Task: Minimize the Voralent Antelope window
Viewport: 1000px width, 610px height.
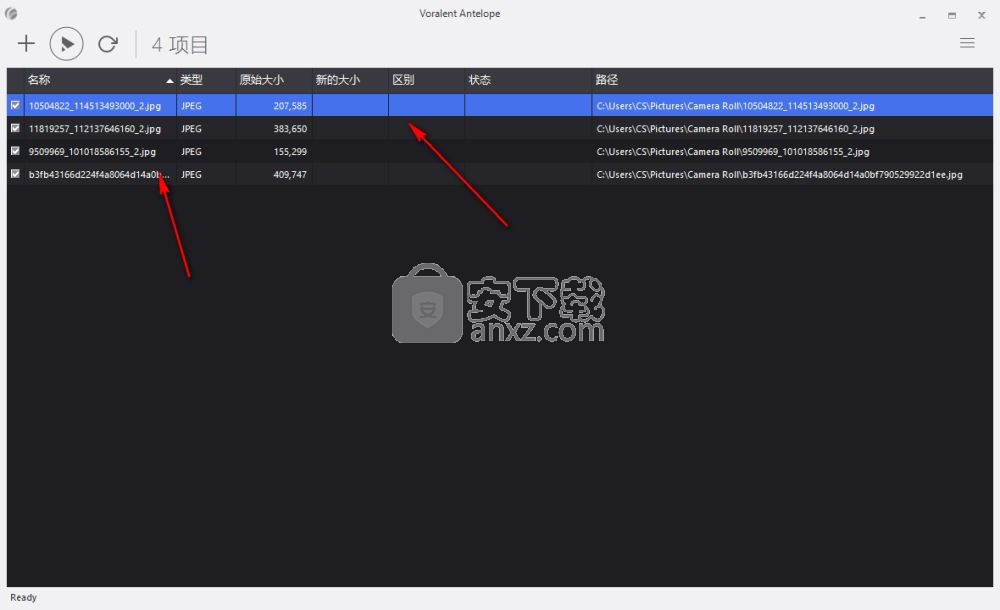Action: (x=922, y=15)
